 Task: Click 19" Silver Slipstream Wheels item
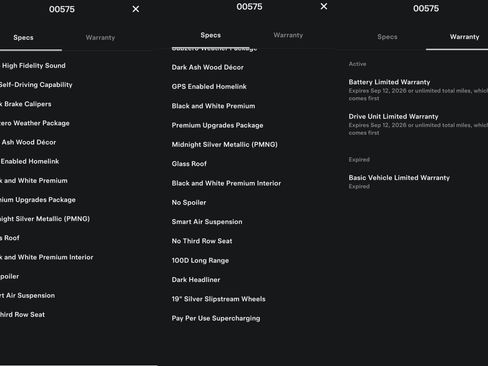pos(219,299)
